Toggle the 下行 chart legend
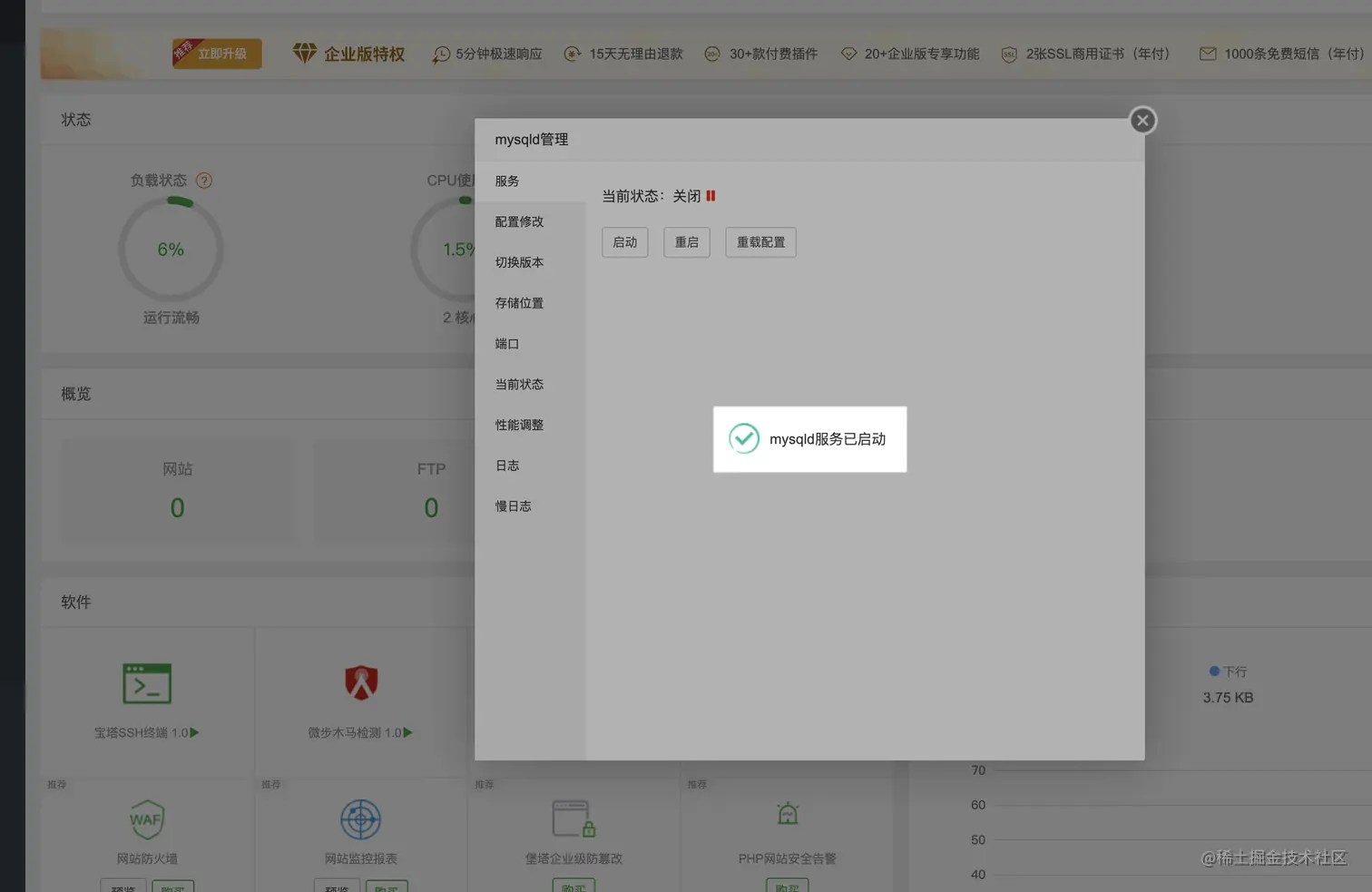 click(x=1227, y=671)
